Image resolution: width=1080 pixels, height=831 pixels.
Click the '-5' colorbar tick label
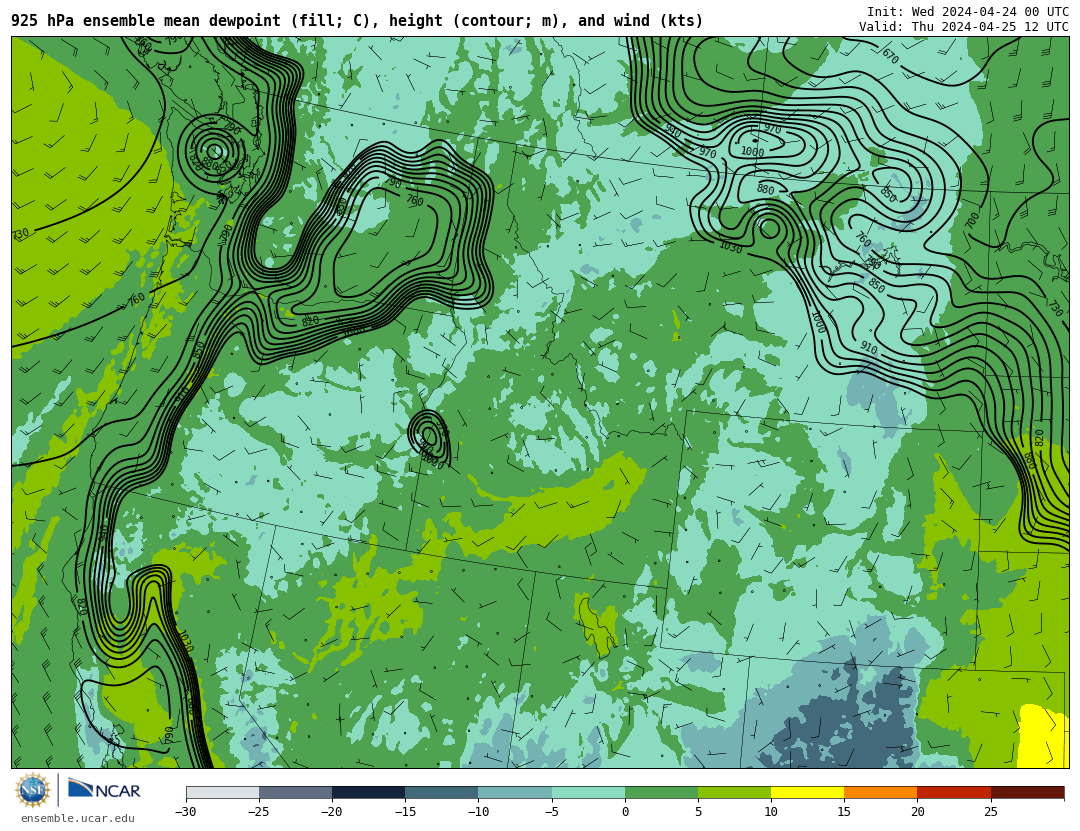click(x=552, y=812)
